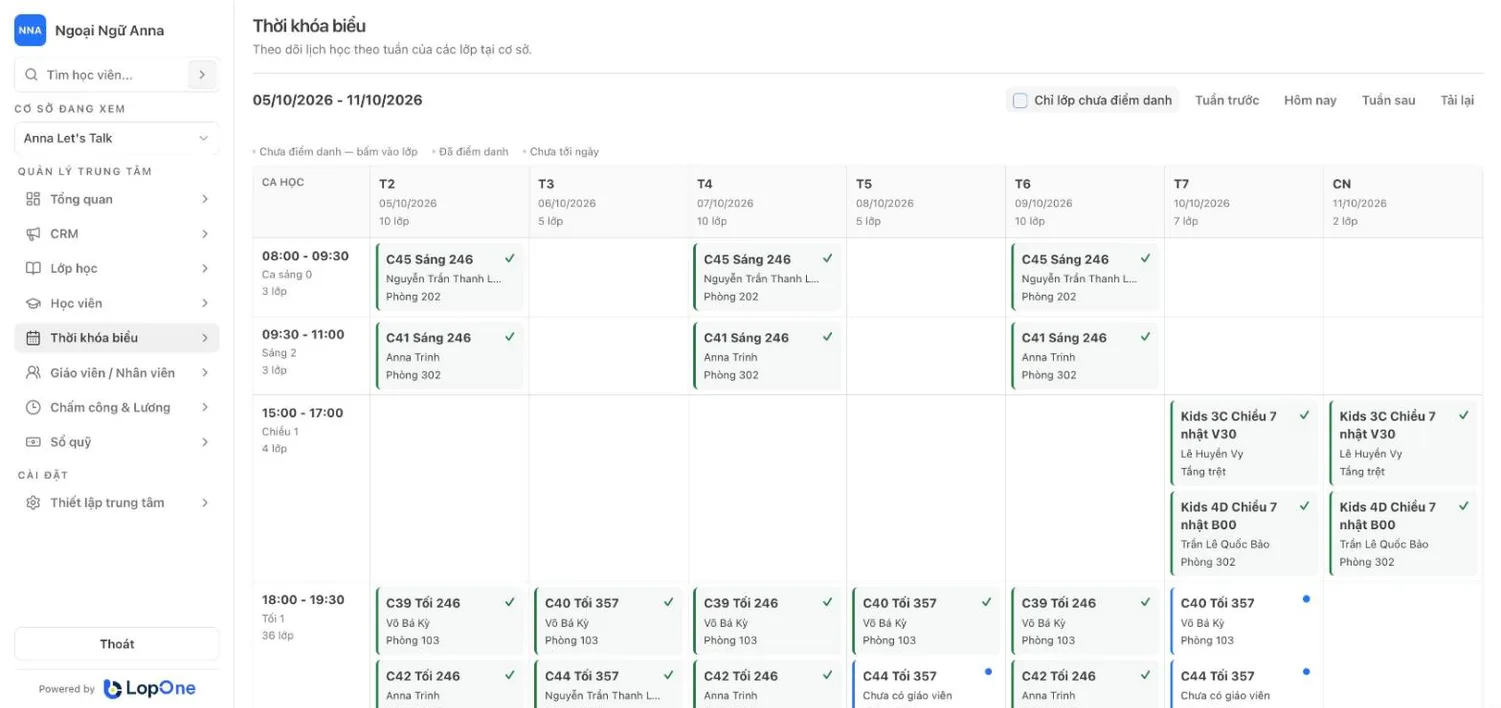
Task: Expand the Thời khóa biểu chevron
Action: pyautogui.click(x=205, y=338)
